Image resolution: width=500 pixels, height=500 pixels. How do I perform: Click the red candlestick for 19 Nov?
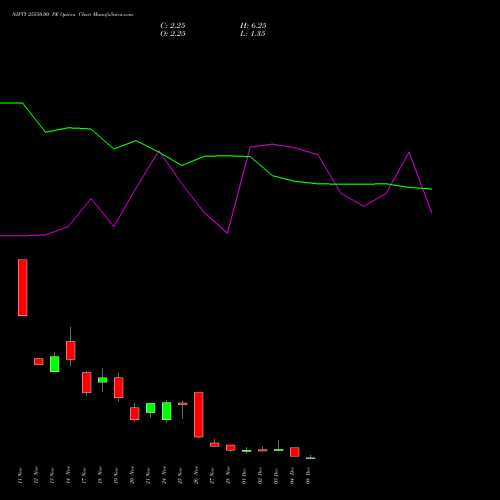click(119, 387)
